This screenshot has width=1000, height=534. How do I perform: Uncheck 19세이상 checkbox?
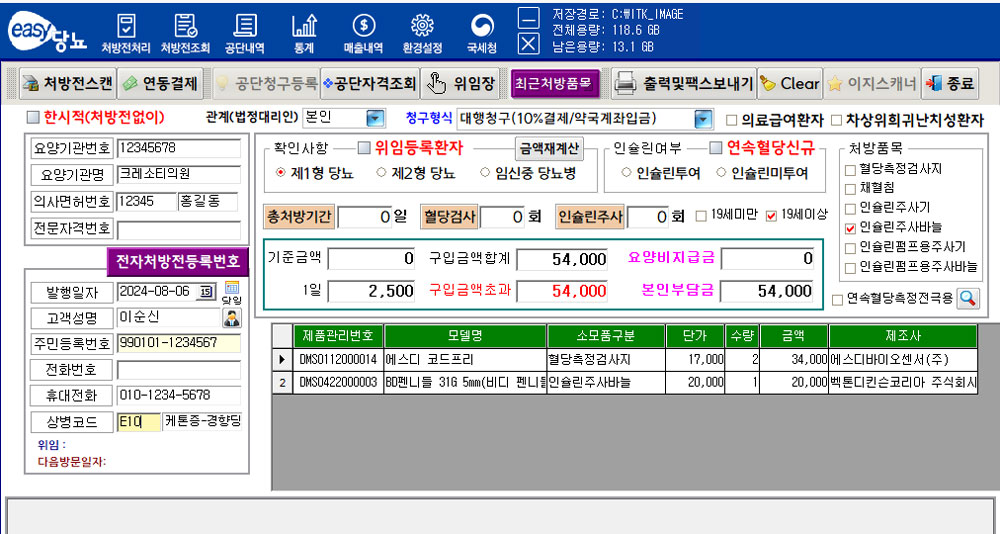pos(771,216)
